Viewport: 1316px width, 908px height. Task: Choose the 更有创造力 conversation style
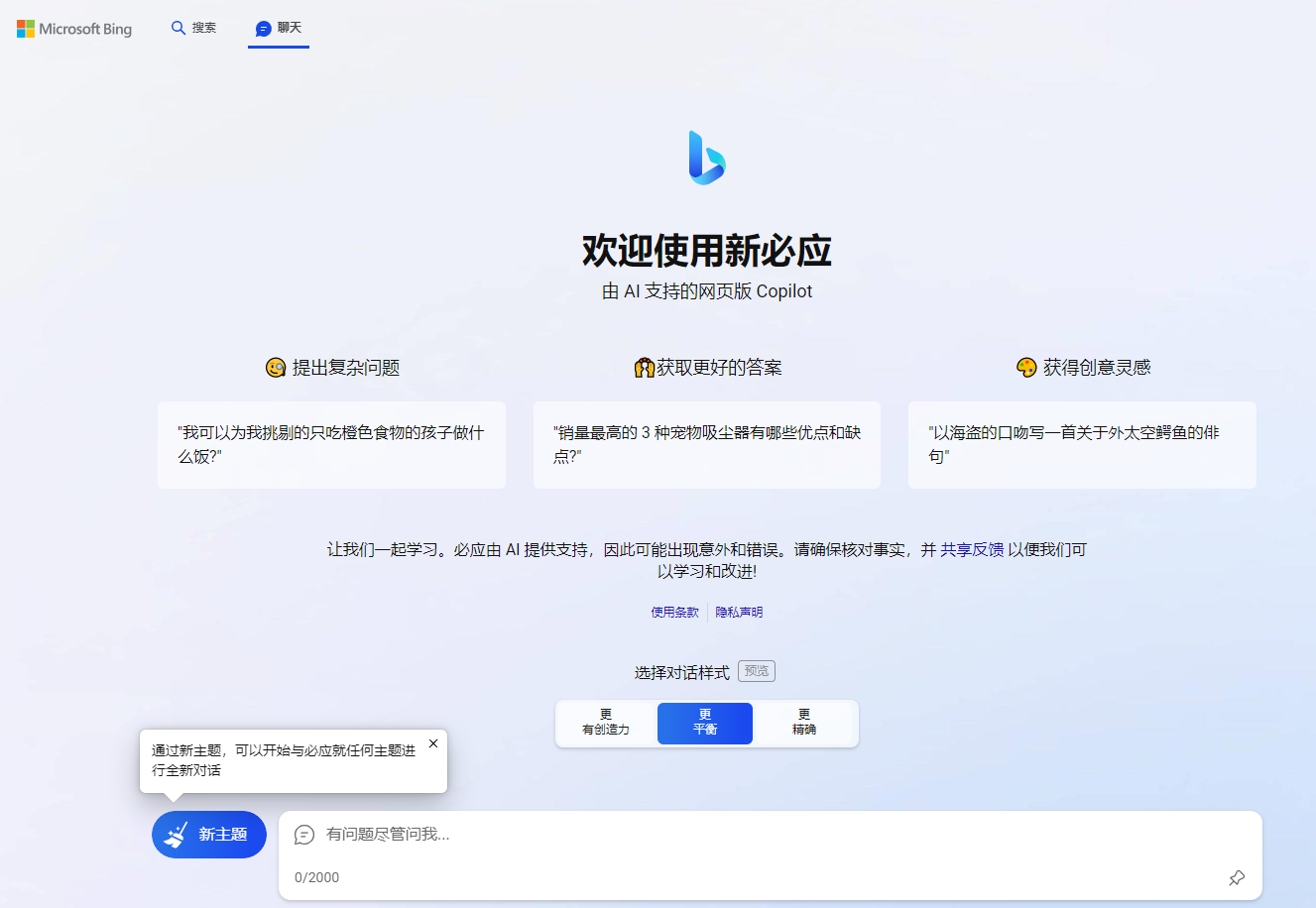pos(606,723)
